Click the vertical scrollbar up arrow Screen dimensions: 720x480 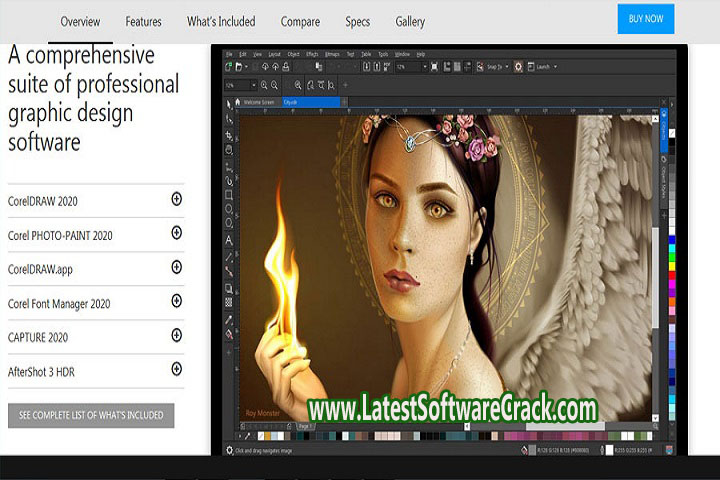click(x=655, y=119)
